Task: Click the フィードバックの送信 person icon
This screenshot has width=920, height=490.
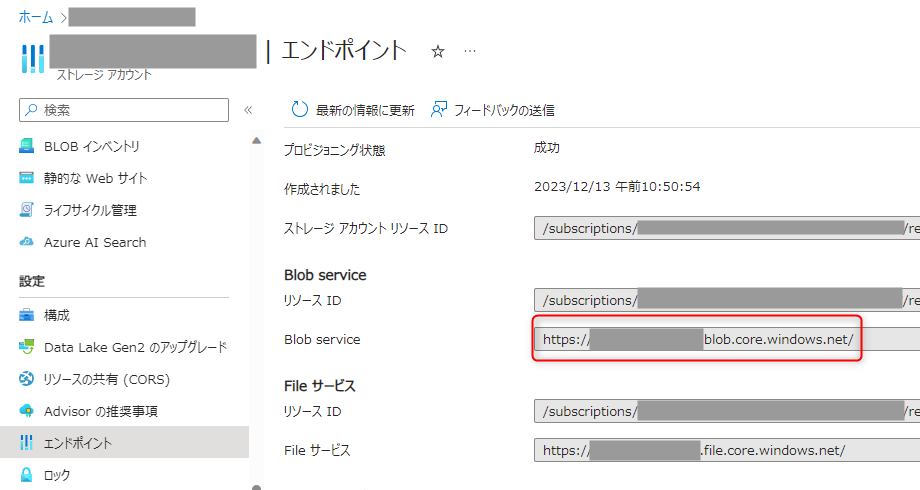Action: 438,109
